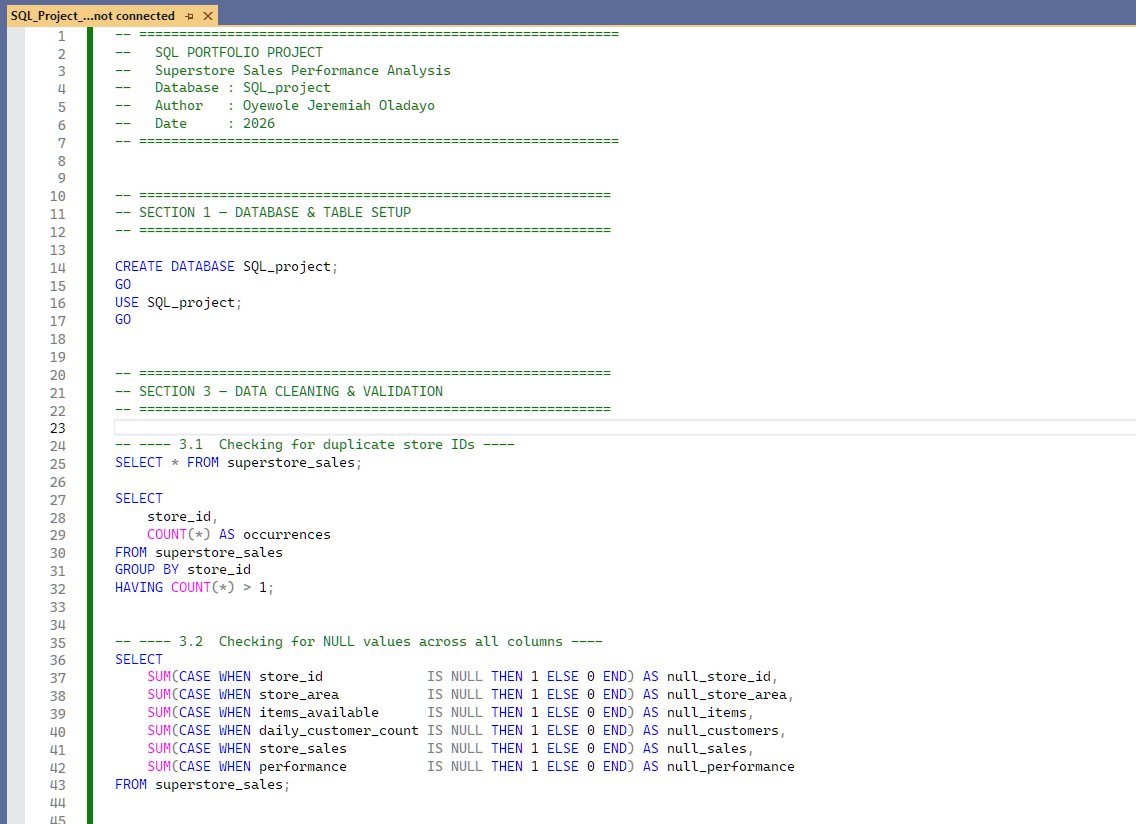Click the alias "null_sales,"
Screen dimensions: 1136x824
tap(709, 749)
